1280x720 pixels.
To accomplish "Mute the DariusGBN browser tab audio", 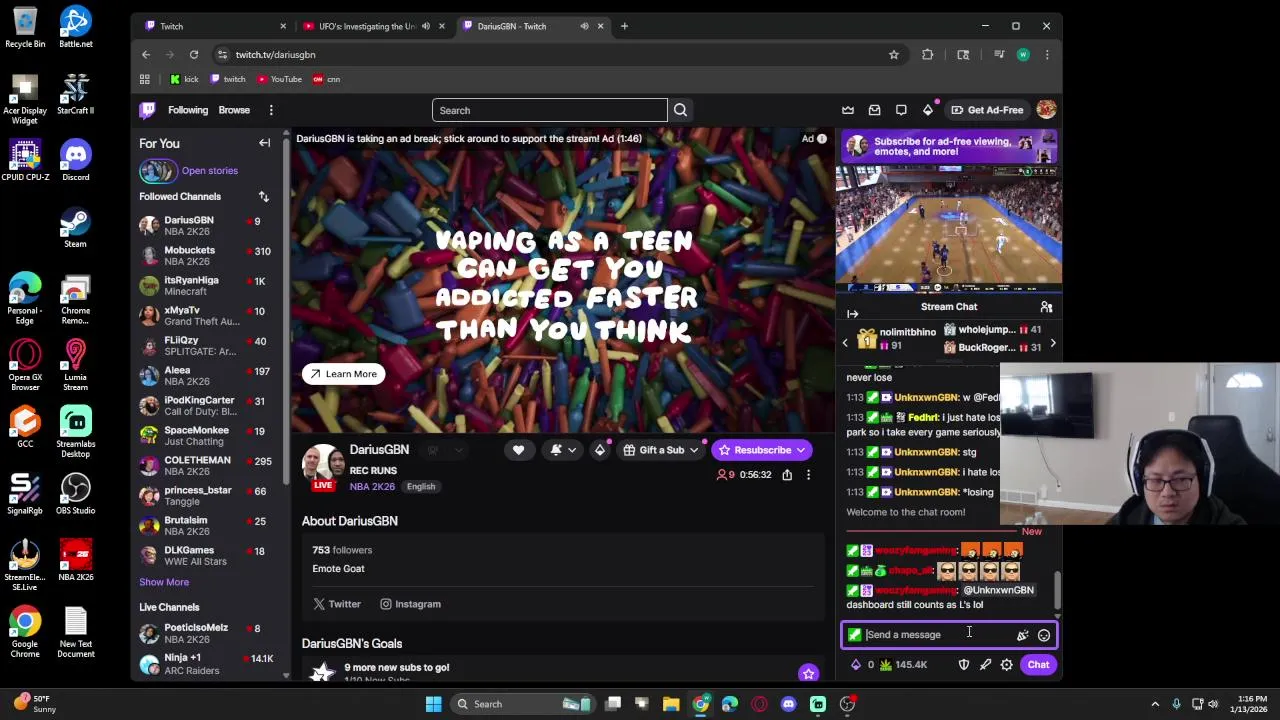I will (584, 26).
